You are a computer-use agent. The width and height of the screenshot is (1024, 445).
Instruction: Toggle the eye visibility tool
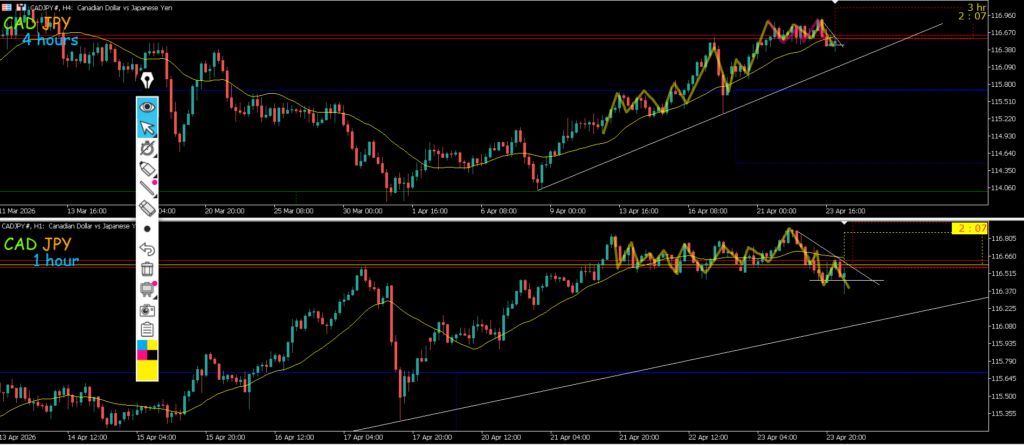147,106
